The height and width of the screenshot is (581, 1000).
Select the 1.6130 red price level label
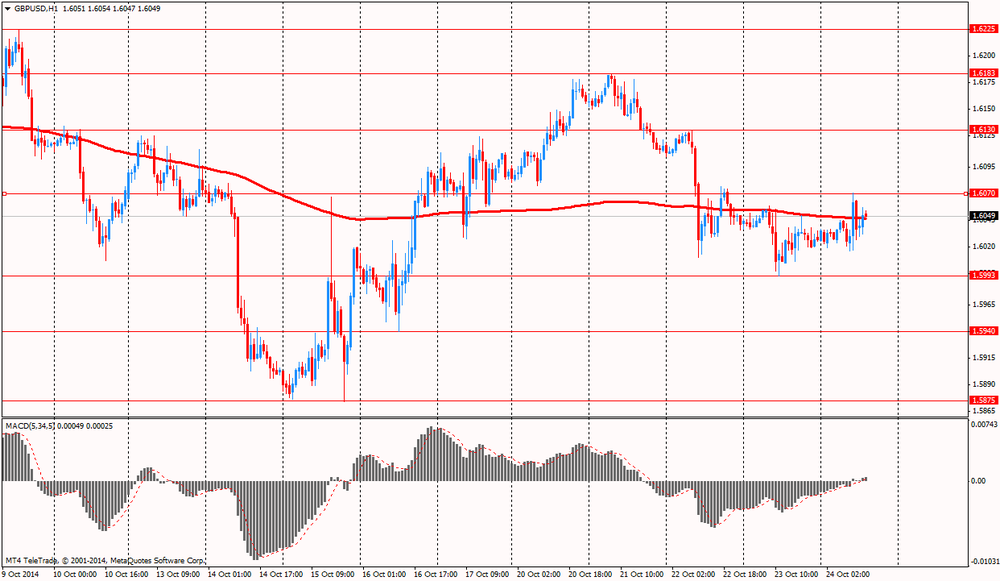tap(983, 129)
